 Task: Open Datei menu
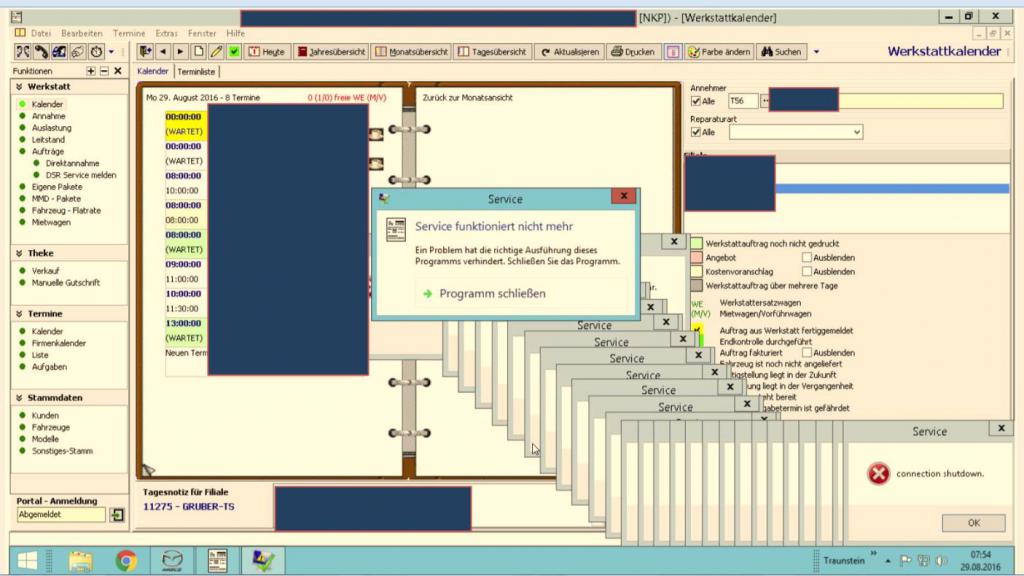coord(40,33)
